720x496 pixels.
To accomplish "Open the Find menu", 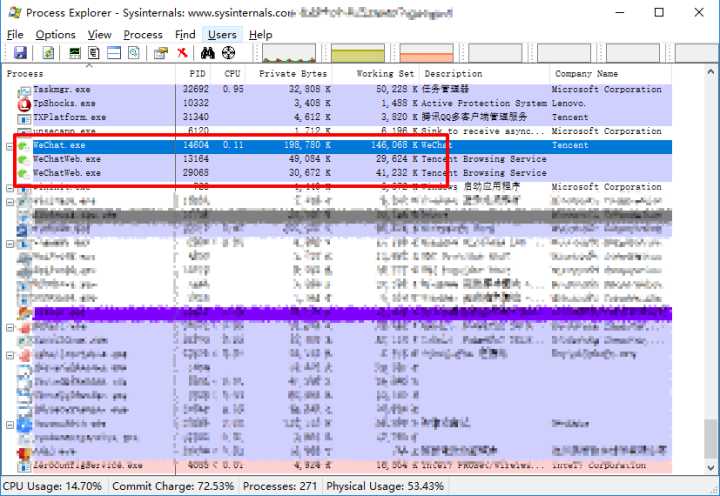I will (185, 35).
